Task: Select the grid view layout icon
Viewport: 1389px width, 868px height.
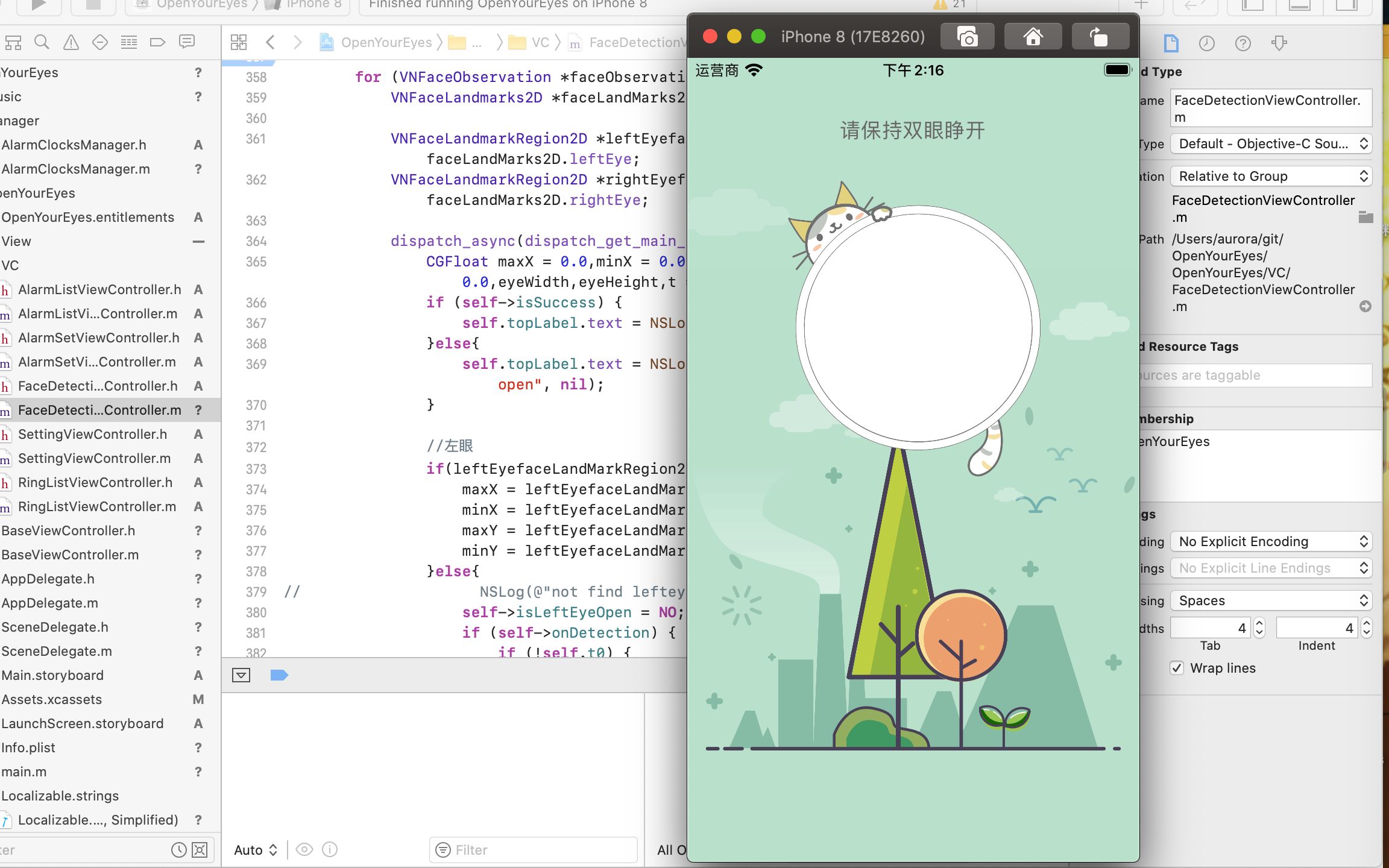Action: pos(238,41)
